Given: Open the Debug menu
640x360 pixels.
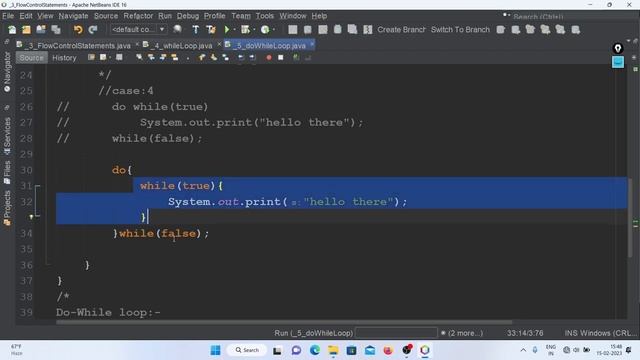Looking at the screenshot, I should click(188, 16).
